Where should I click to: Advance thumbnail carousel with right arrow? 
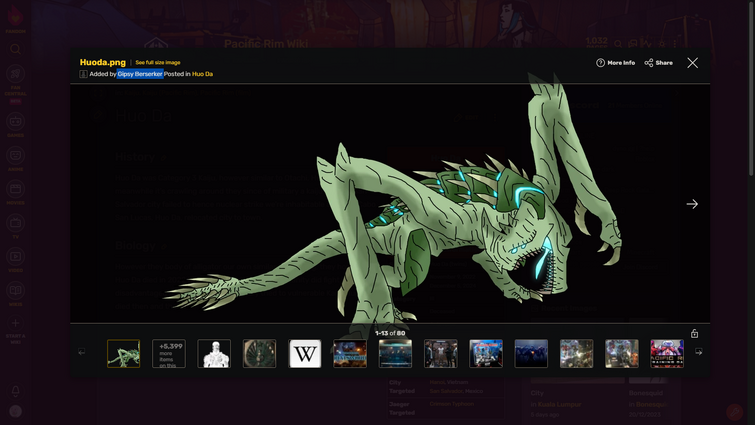[x=699, y=352]
